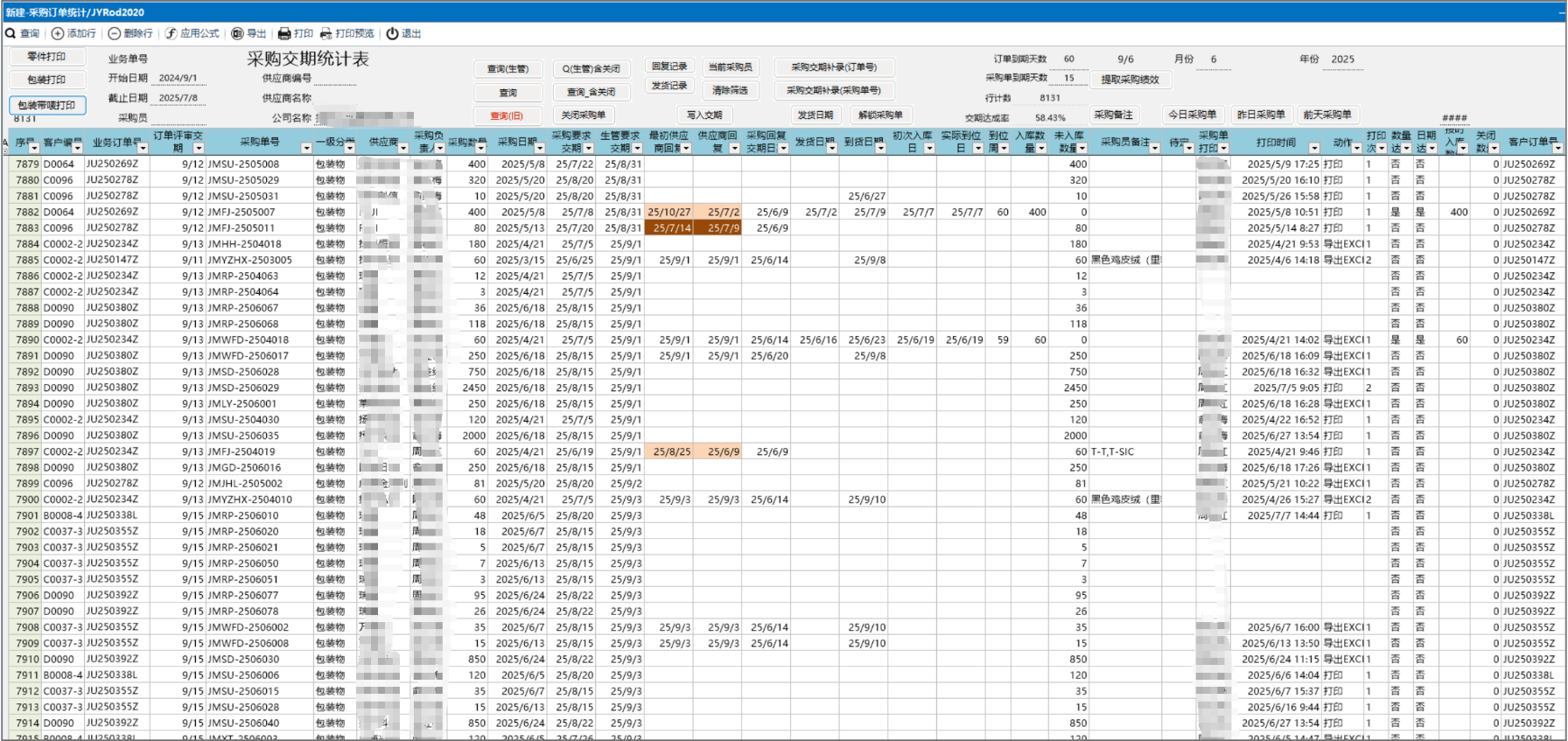Viewport: 1568px width, 741px height.
Task: Click the 开始日期 field showing 2024/9/1
Action: click(x=178, y=78)
